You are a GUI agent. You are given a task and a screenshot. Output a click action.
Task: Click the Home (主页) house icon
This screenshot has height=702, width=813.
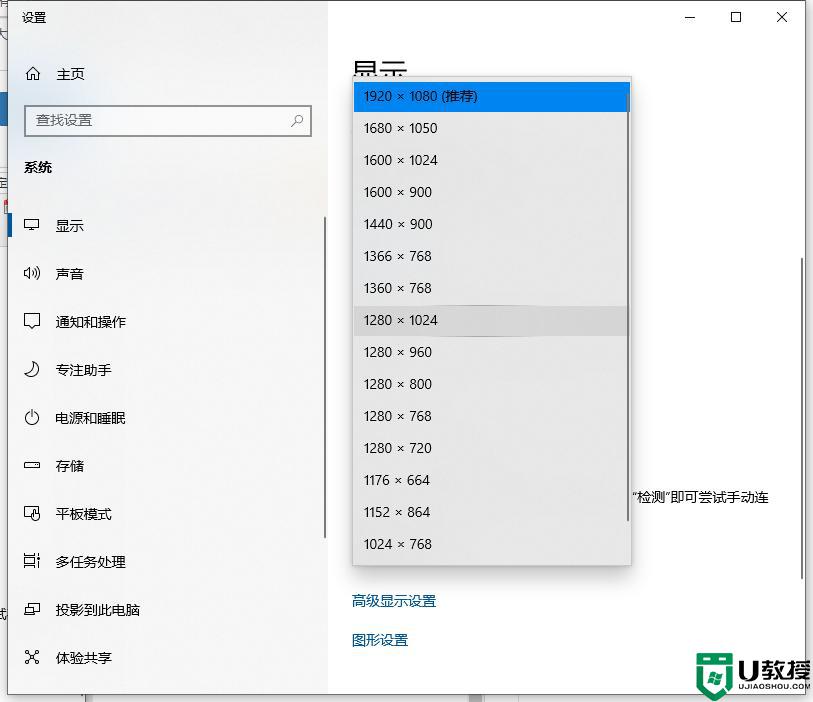pyautogui.click(x=33, y=74)
